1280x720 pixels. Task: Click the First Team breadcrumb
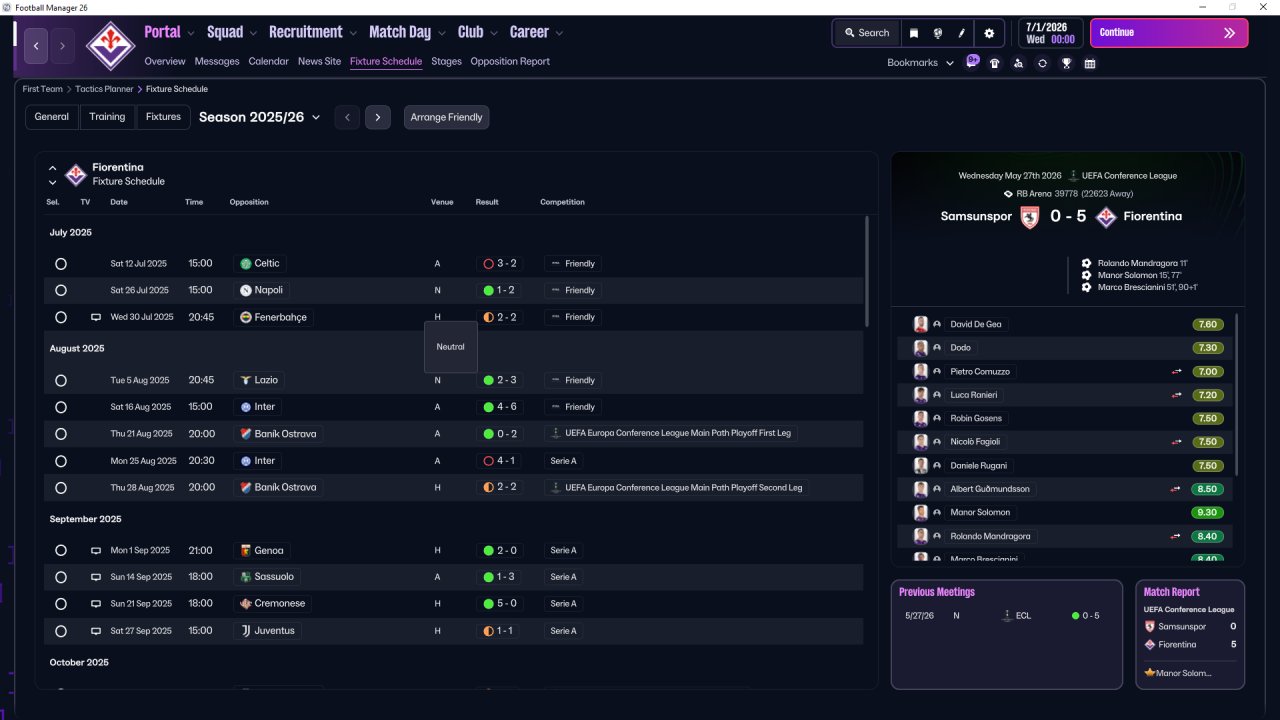(43, 89)
